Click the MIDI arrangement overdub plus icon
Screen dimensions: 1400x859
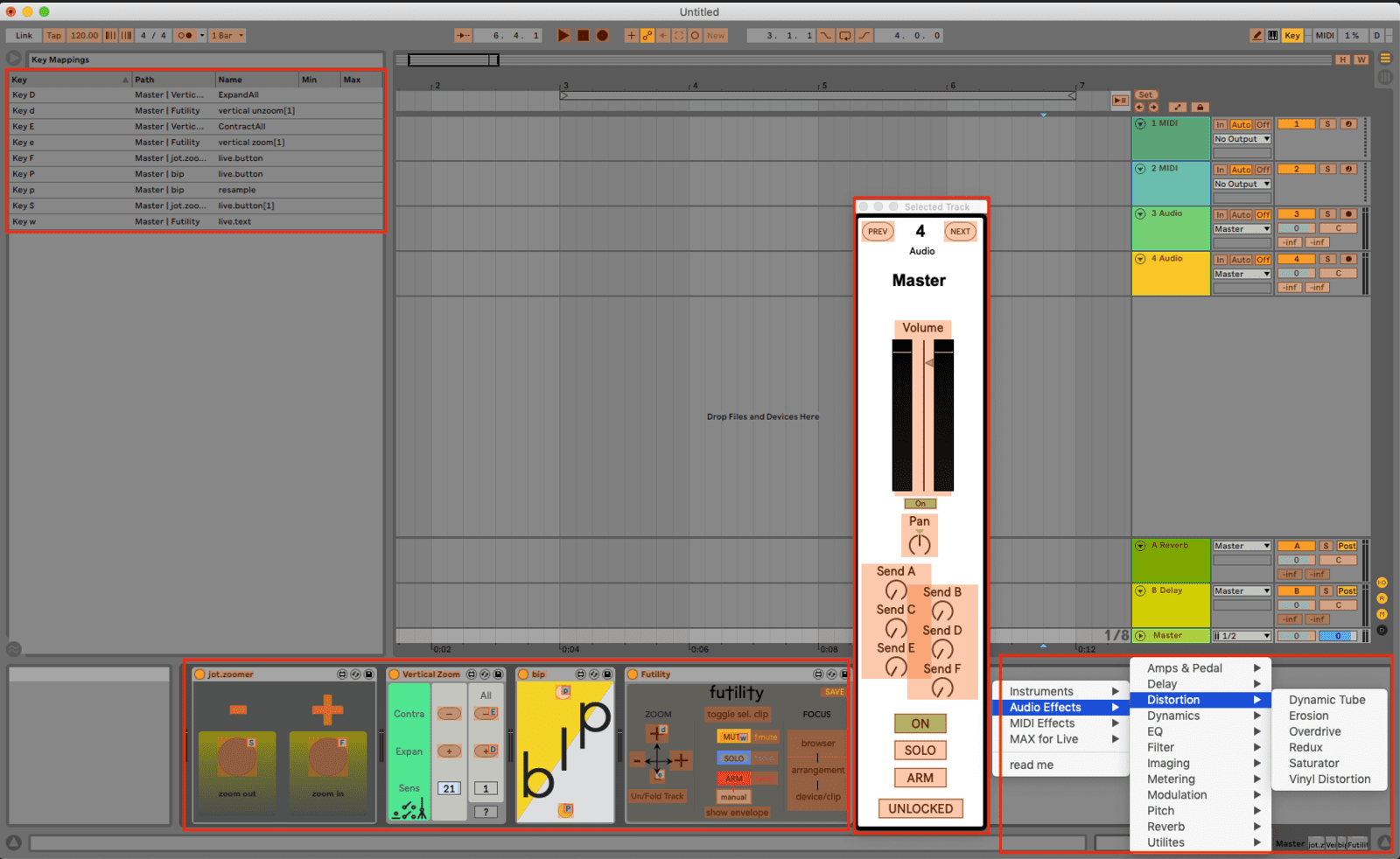tap(631, 36)
